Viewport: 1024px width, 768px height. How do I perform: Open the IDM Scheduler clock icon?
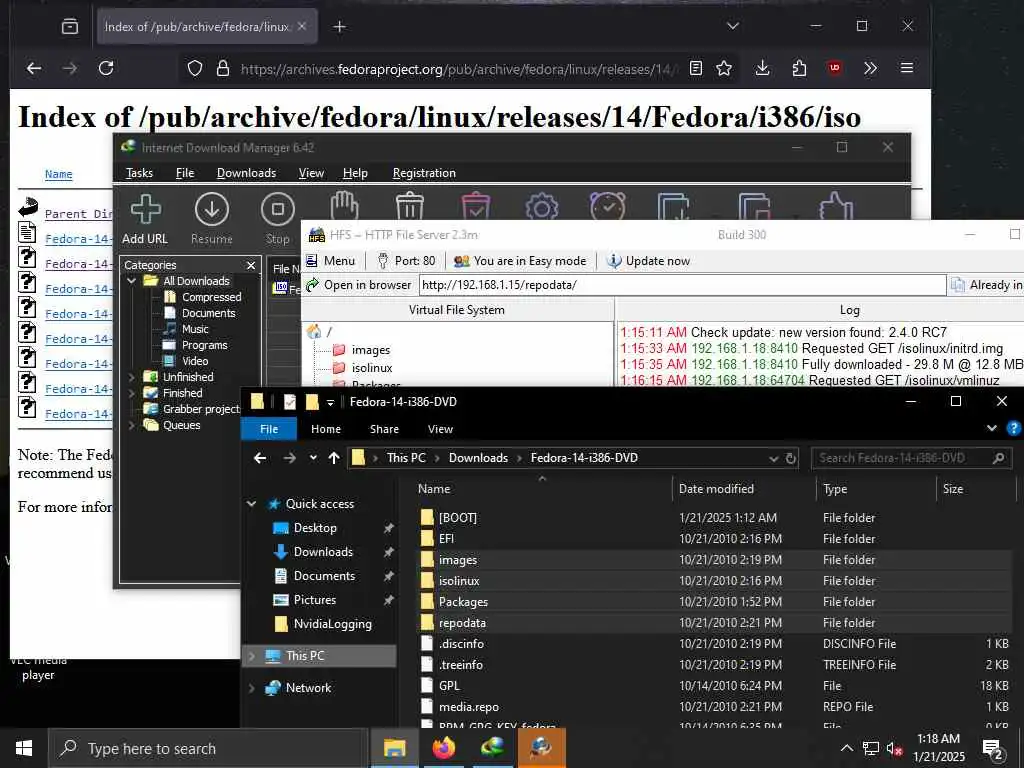click(607, 208)
